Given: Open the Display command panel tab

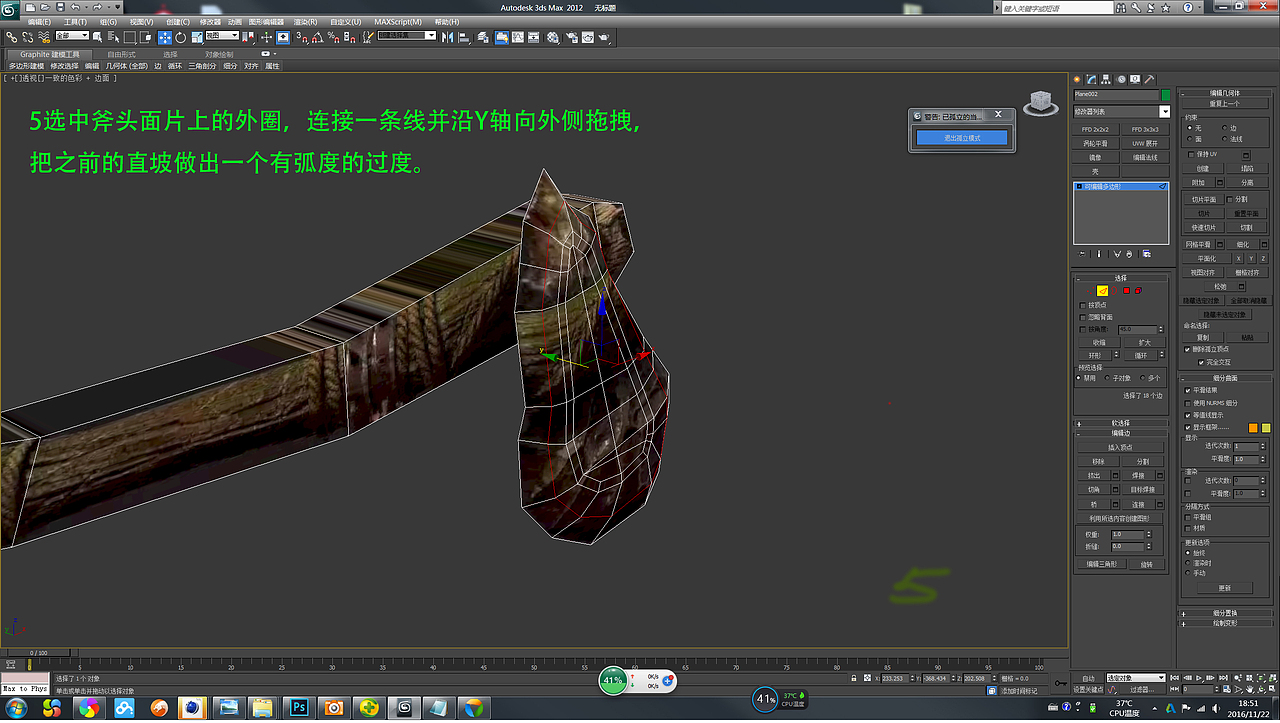Looking at the screenshot, I should click(1135, 79).
